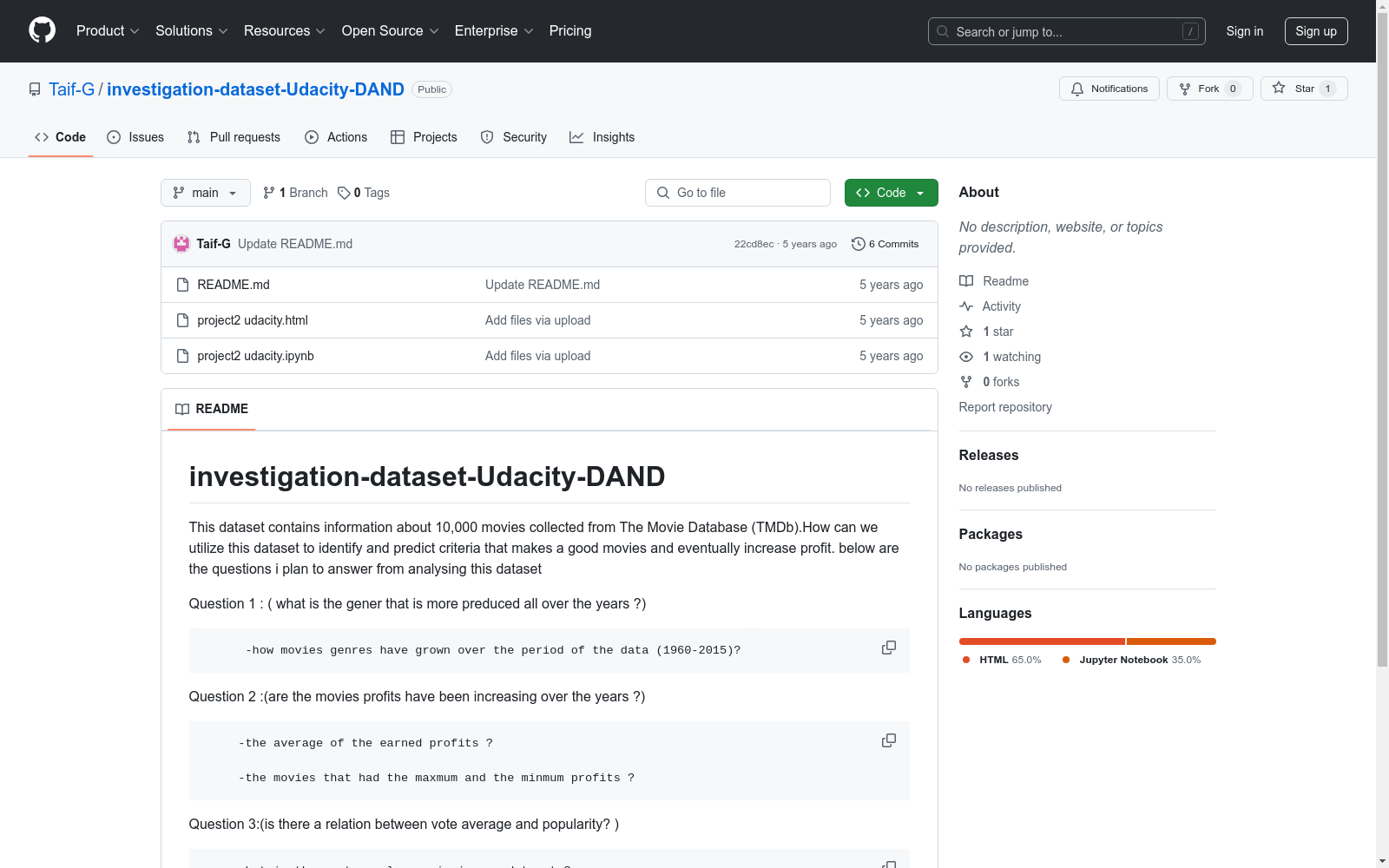Expand the Open Source menu
The height and width of the screenshot is (868, 1389).
(391, 31)
